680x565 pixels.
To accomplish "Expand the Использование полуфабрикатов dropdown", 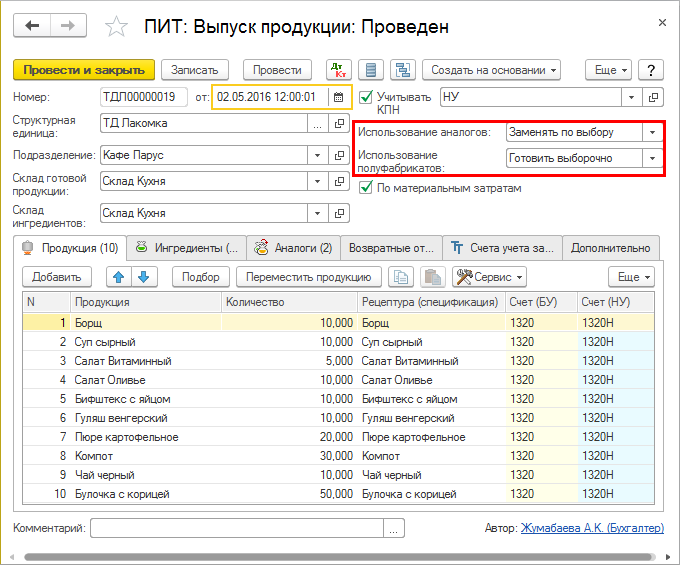I will (652, 158).
